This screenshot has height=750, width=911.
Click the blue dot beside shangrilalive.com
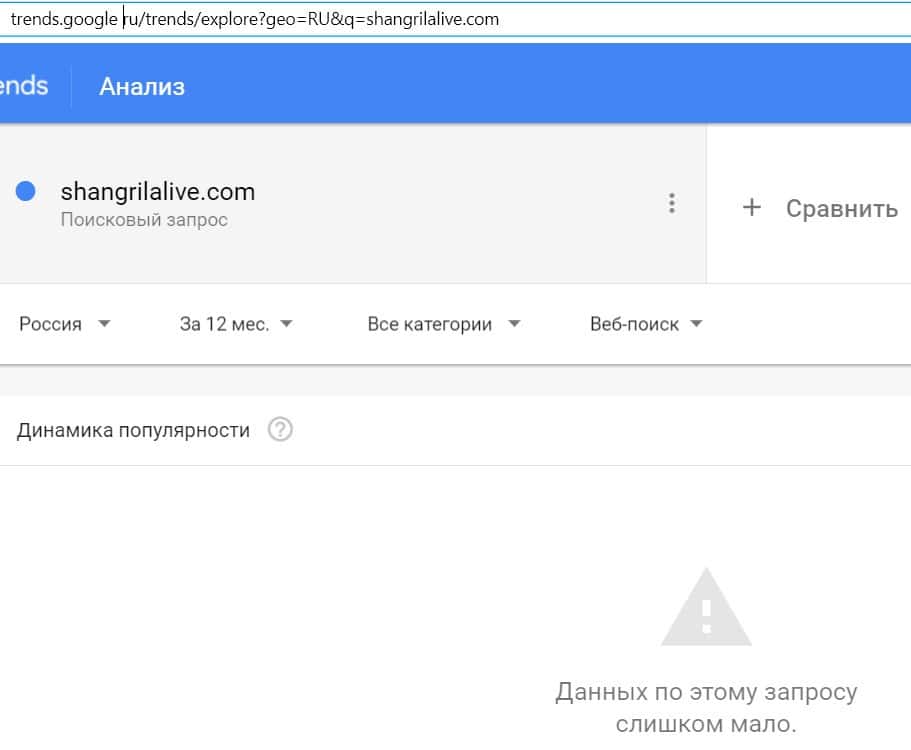27,192
